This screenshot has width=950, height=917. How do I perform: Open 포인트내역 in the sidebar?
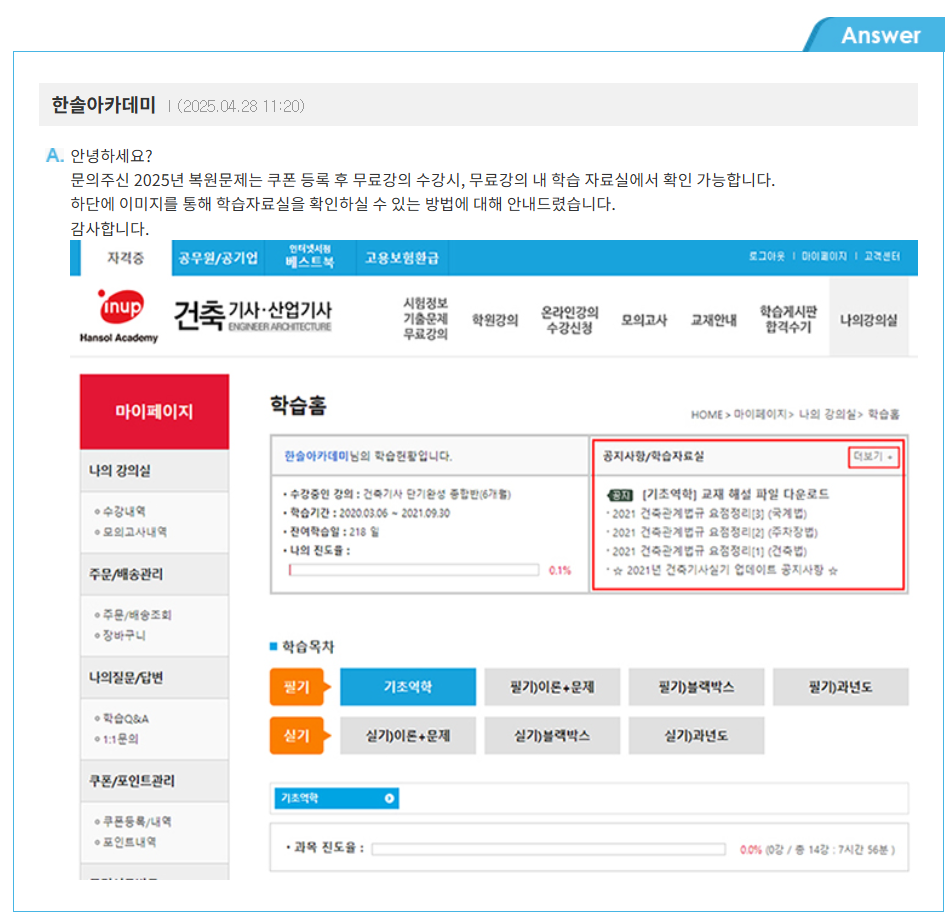click(x=129, y=842)
